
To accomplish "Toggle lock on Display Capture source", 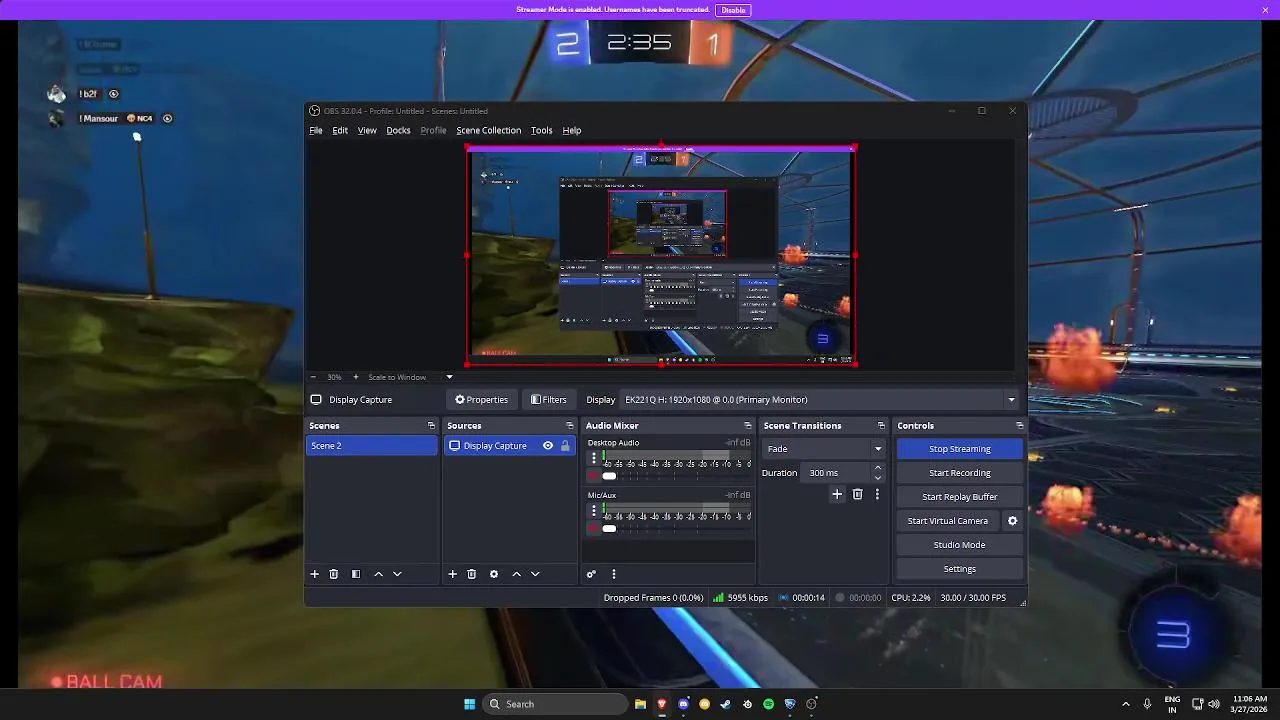I will [565, 446].
